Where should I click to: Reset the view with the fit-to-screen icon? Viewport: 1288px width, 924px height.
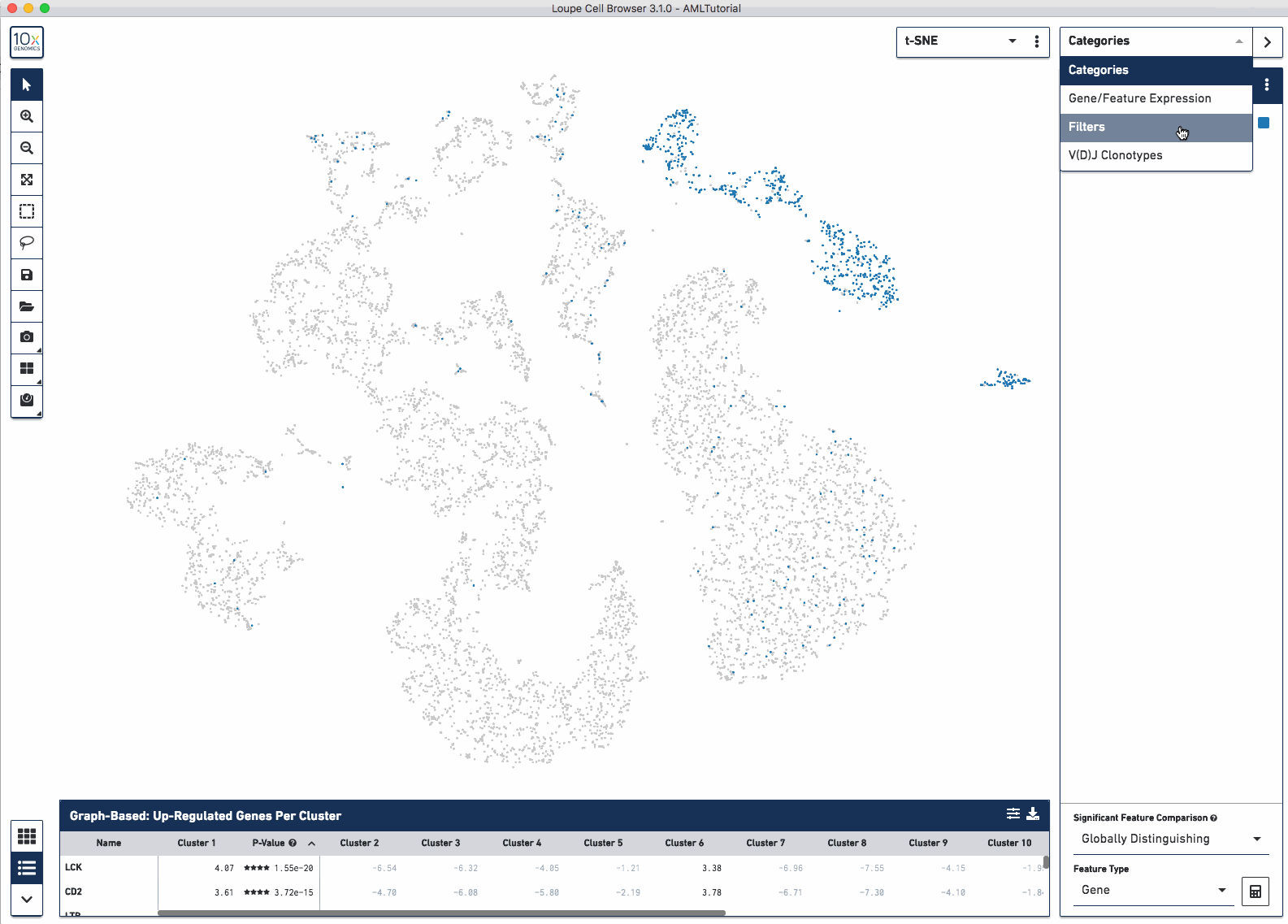pyautogui.click(x=27, y=180)
